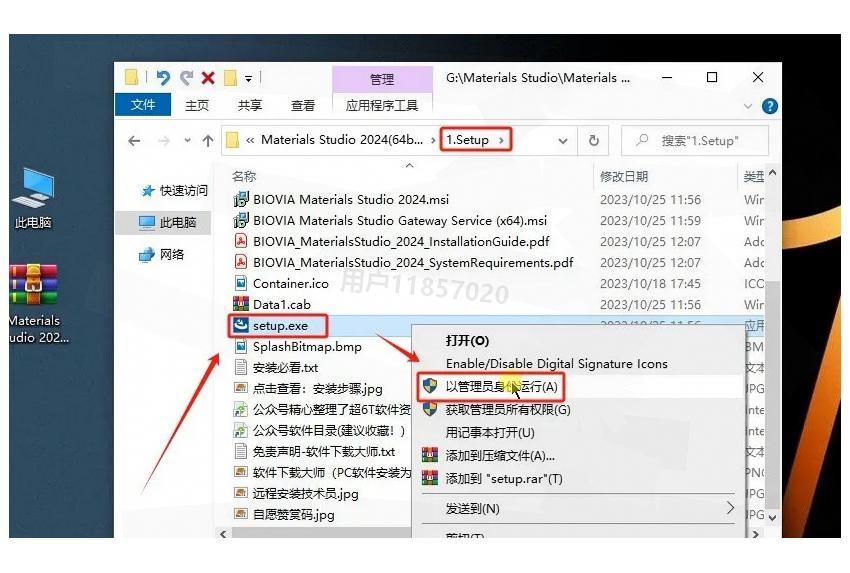Open the blue Help question mark icon
The image size is (850, 573).
coord(769,106)
